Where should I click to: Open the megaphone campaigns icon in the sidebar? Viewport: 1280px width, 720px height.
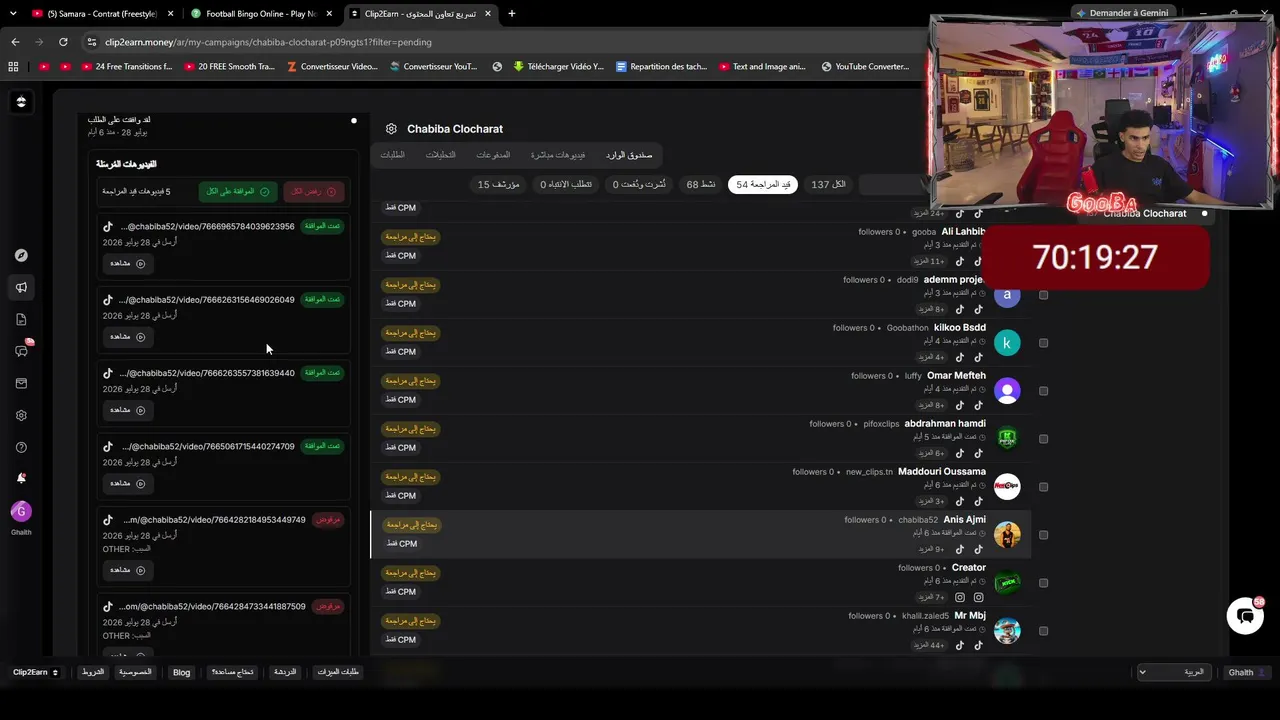coord(21,287)
